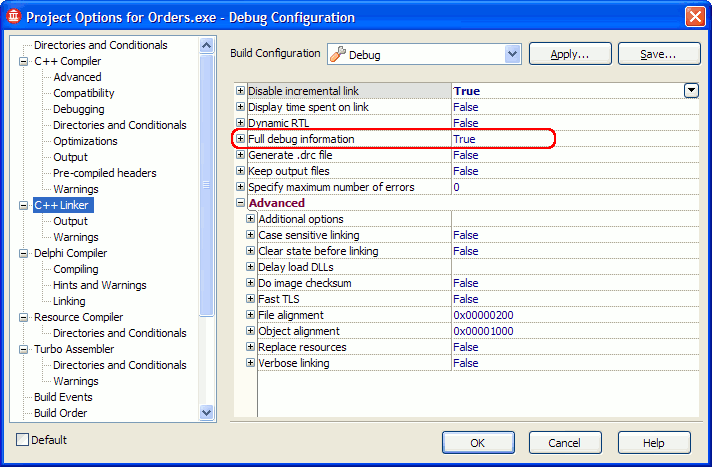Click the application icon in the title bar
The height and width of the screenshot is (467, 712).
click(x=13, y=17)
